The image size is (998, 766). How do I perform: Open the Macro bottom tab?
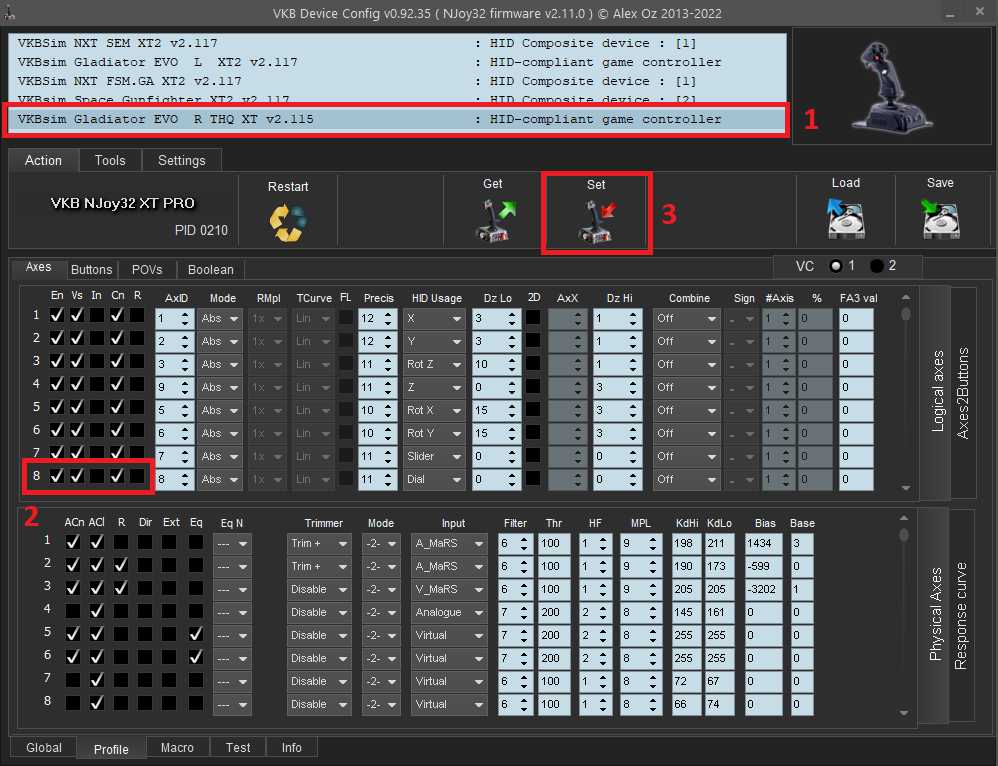pos(177,748)
